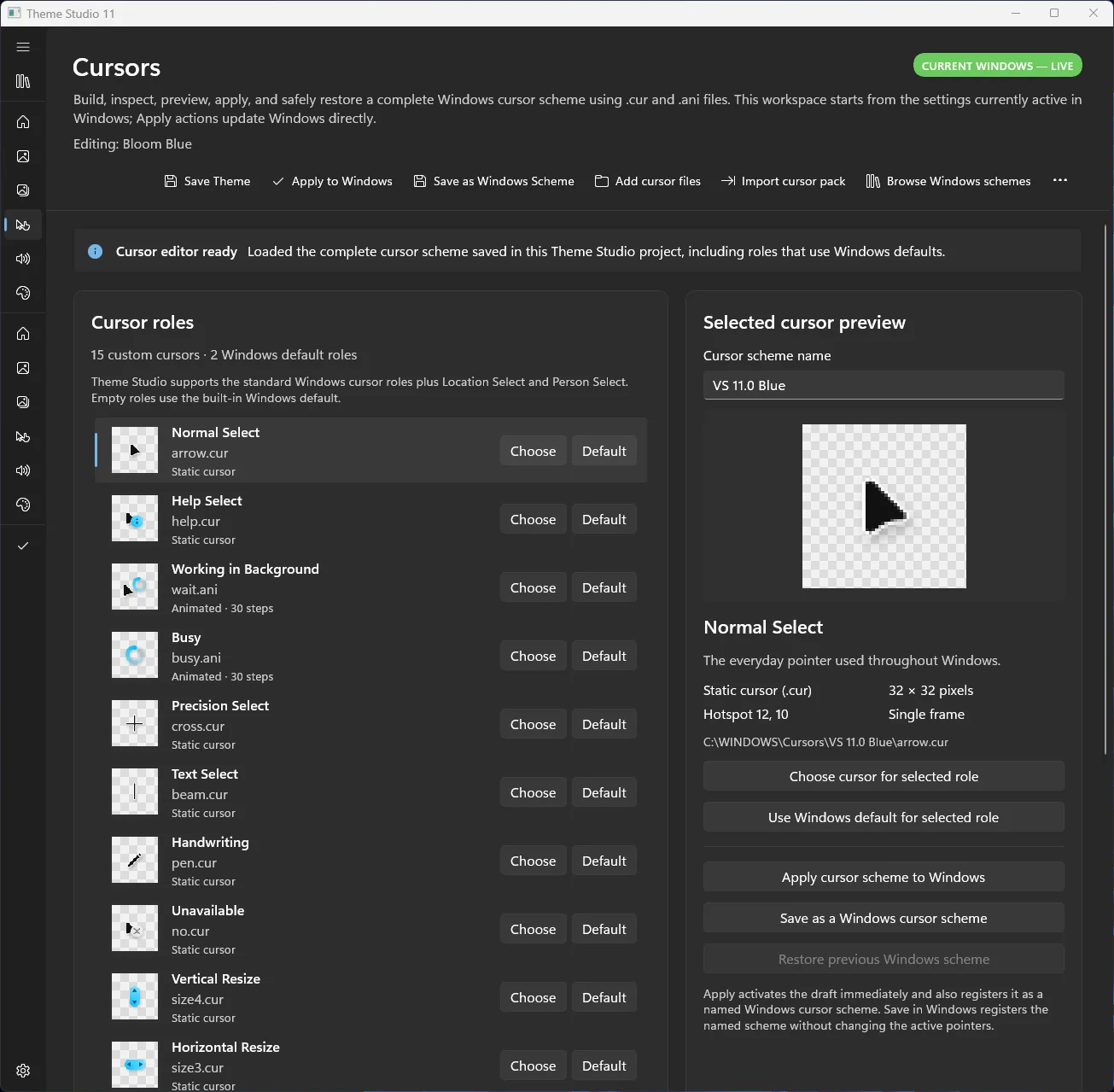This screenshot has height=1092, width=1114.
Task: Click the highlighted Cursors icon in sidebar
Action: coord(23,225)
